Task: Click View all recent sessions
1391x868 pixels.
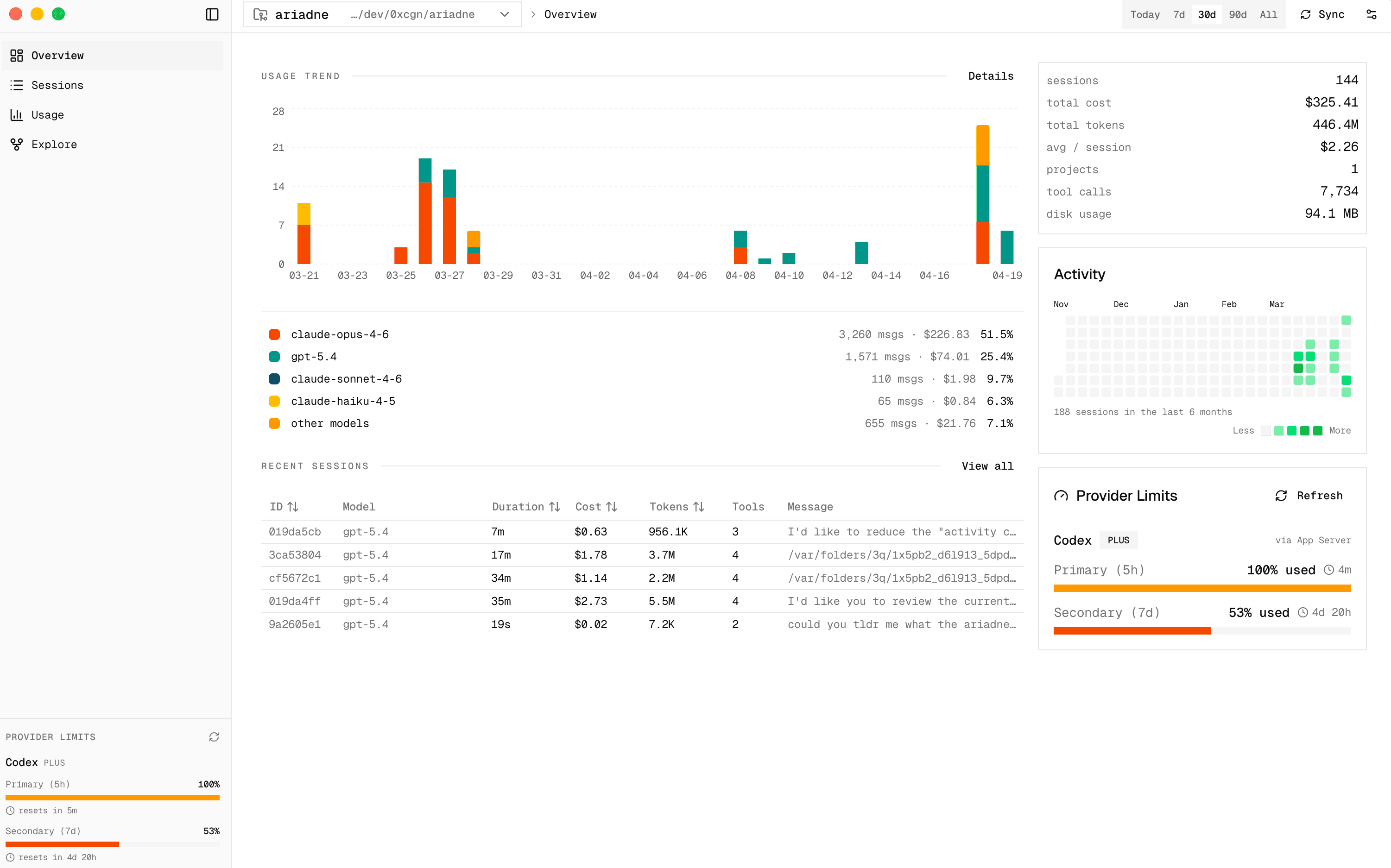Action: click(x=987, y=466)
